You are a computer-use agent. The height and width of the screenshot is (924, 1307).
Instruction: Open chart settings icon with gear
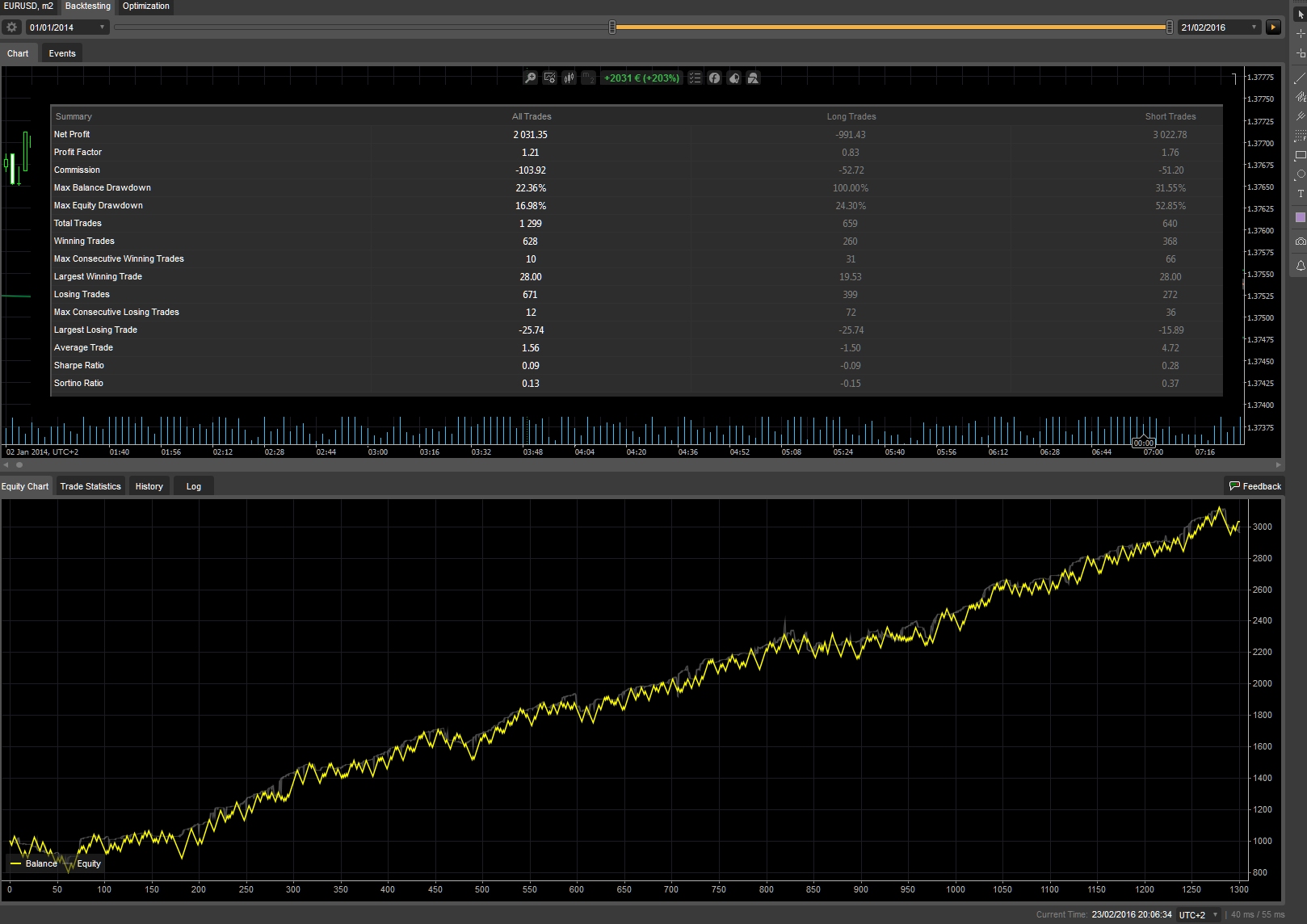coord(549,78)
